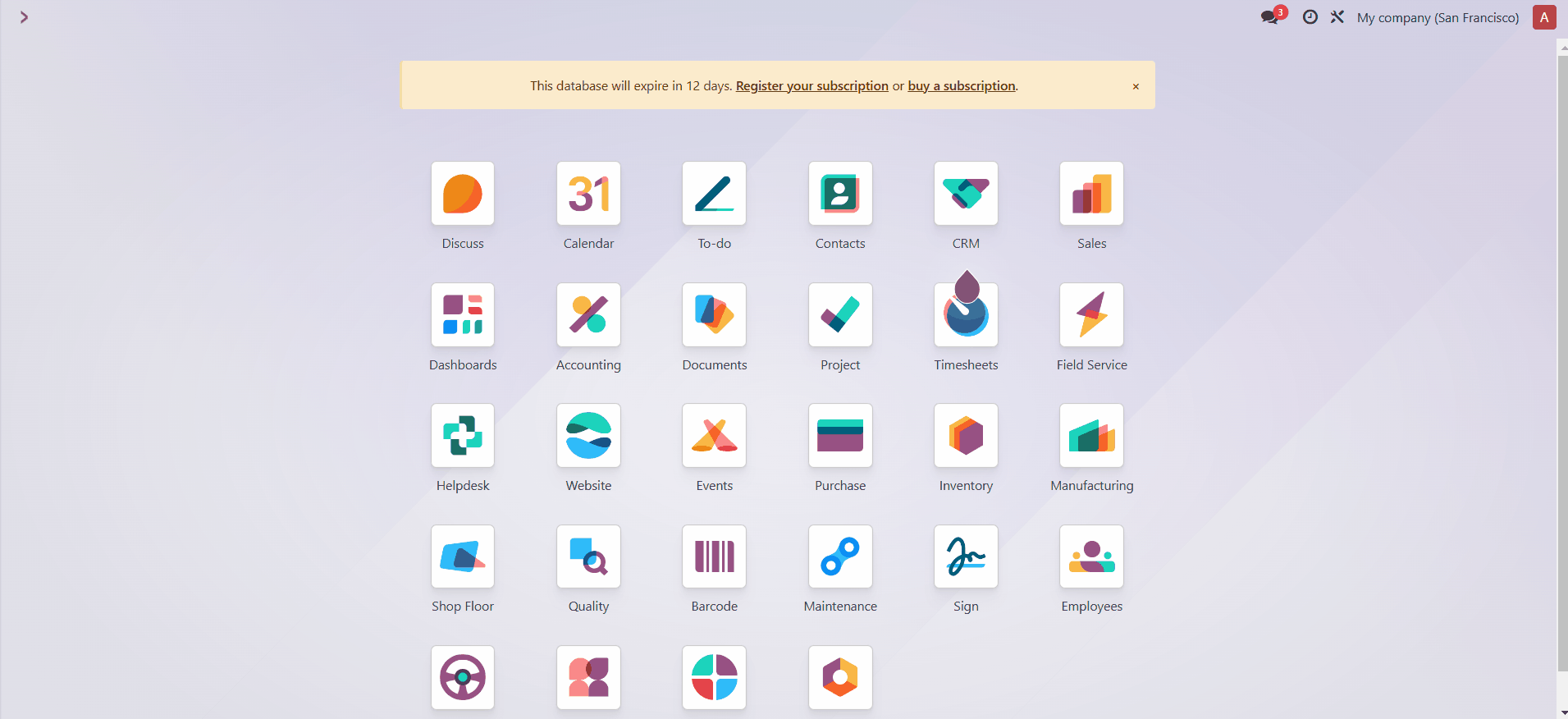1568x719 pixels.
Task: Dismiss the database expiration banner
Action: pos(1136,86)
